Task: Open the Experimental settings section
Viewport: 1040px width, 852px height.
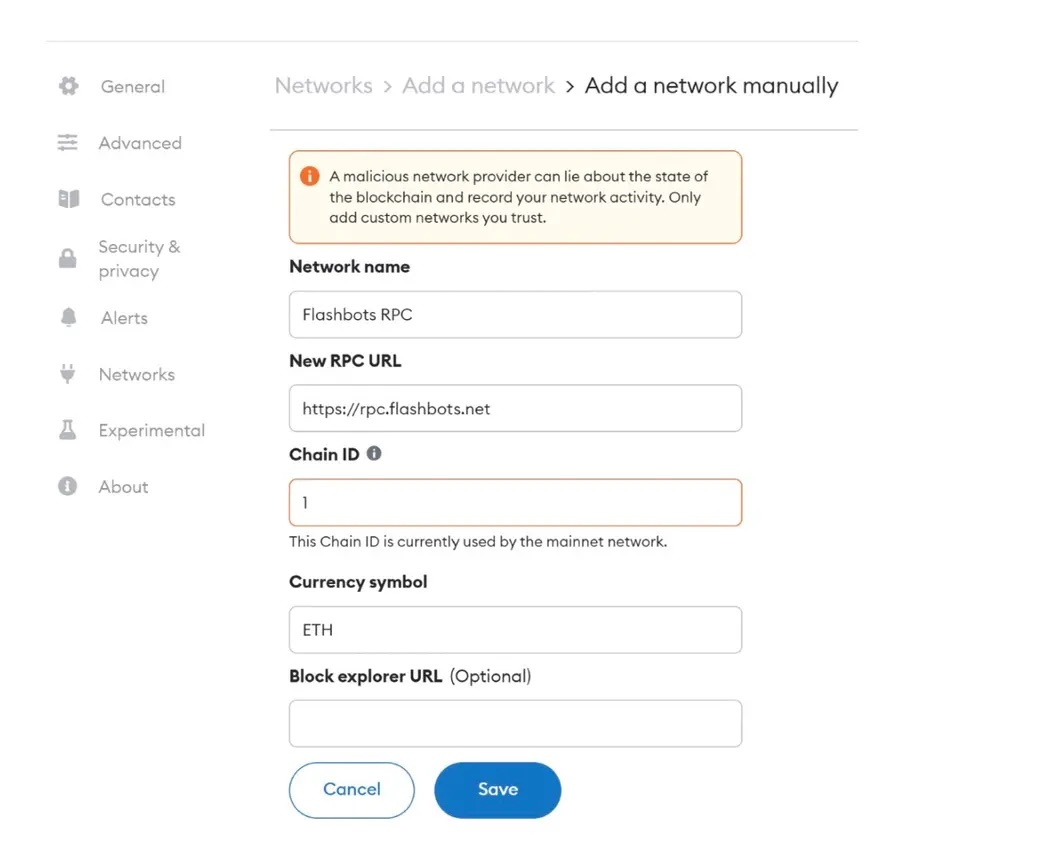Action: tap(151, 431)
